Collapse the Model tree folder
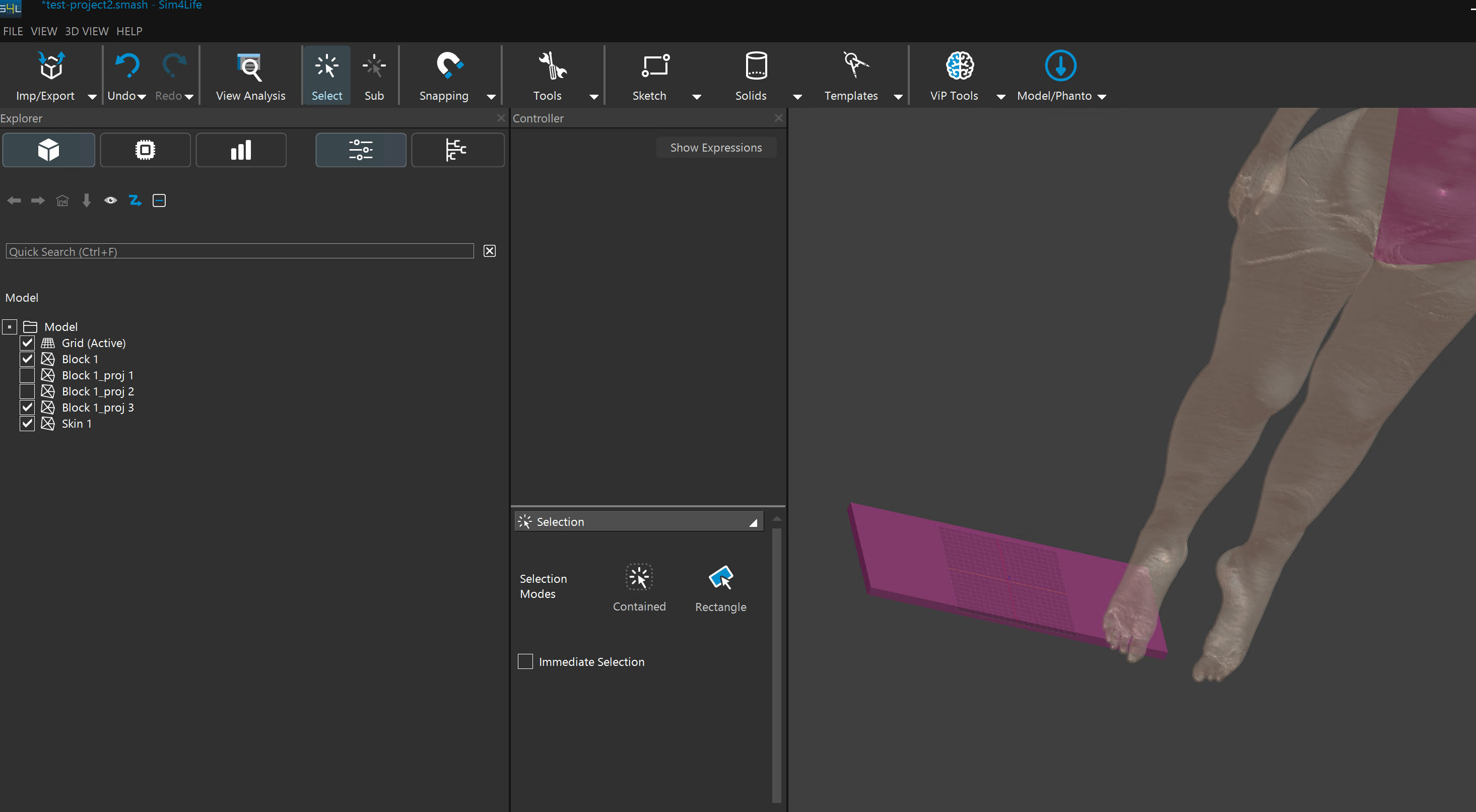 tap(10, 326)
